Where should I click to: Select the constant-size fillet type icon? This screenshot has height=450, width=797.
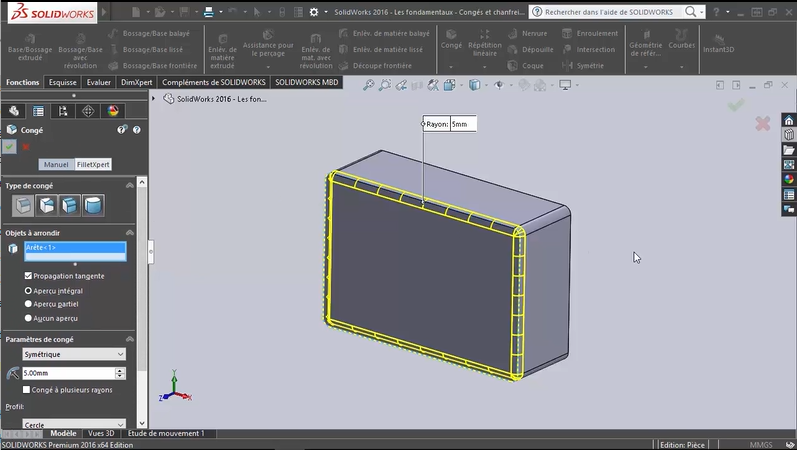tap(21, 205)
